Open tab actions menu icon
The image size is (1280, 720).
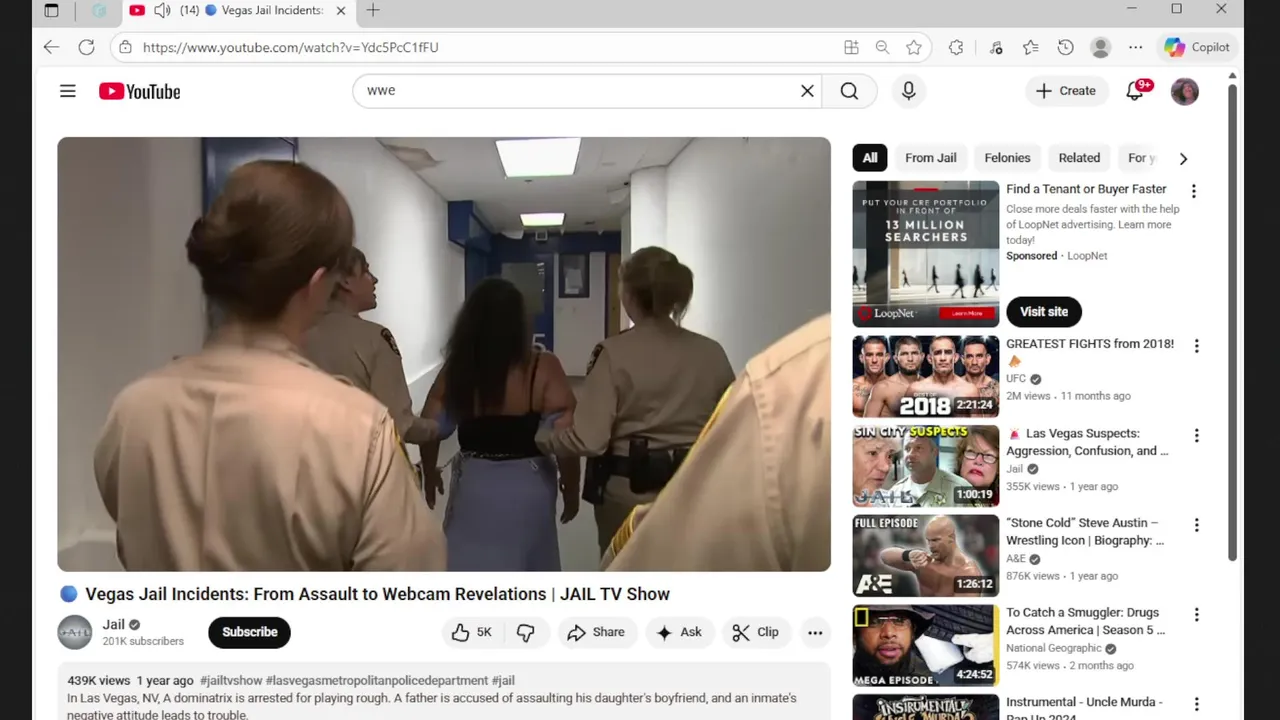coord(52,10)
